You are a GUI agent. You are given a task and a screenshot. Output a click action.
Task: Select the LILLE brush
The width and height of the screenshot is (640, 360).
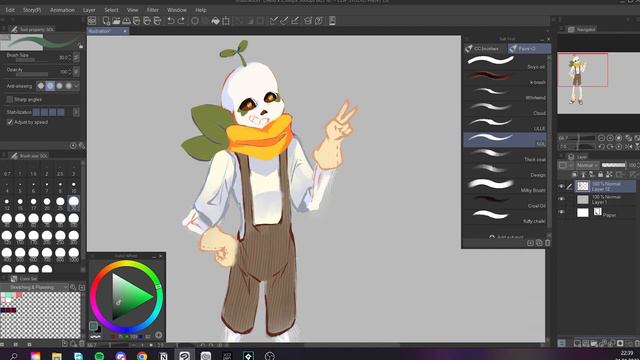pos(505,124)
